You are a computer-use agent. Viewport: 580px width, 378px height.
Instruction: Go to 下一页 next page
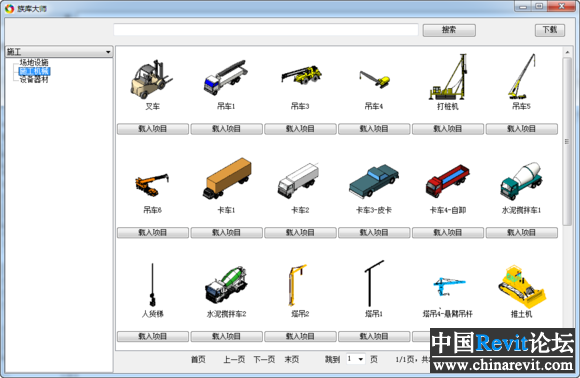click(264, 359)
